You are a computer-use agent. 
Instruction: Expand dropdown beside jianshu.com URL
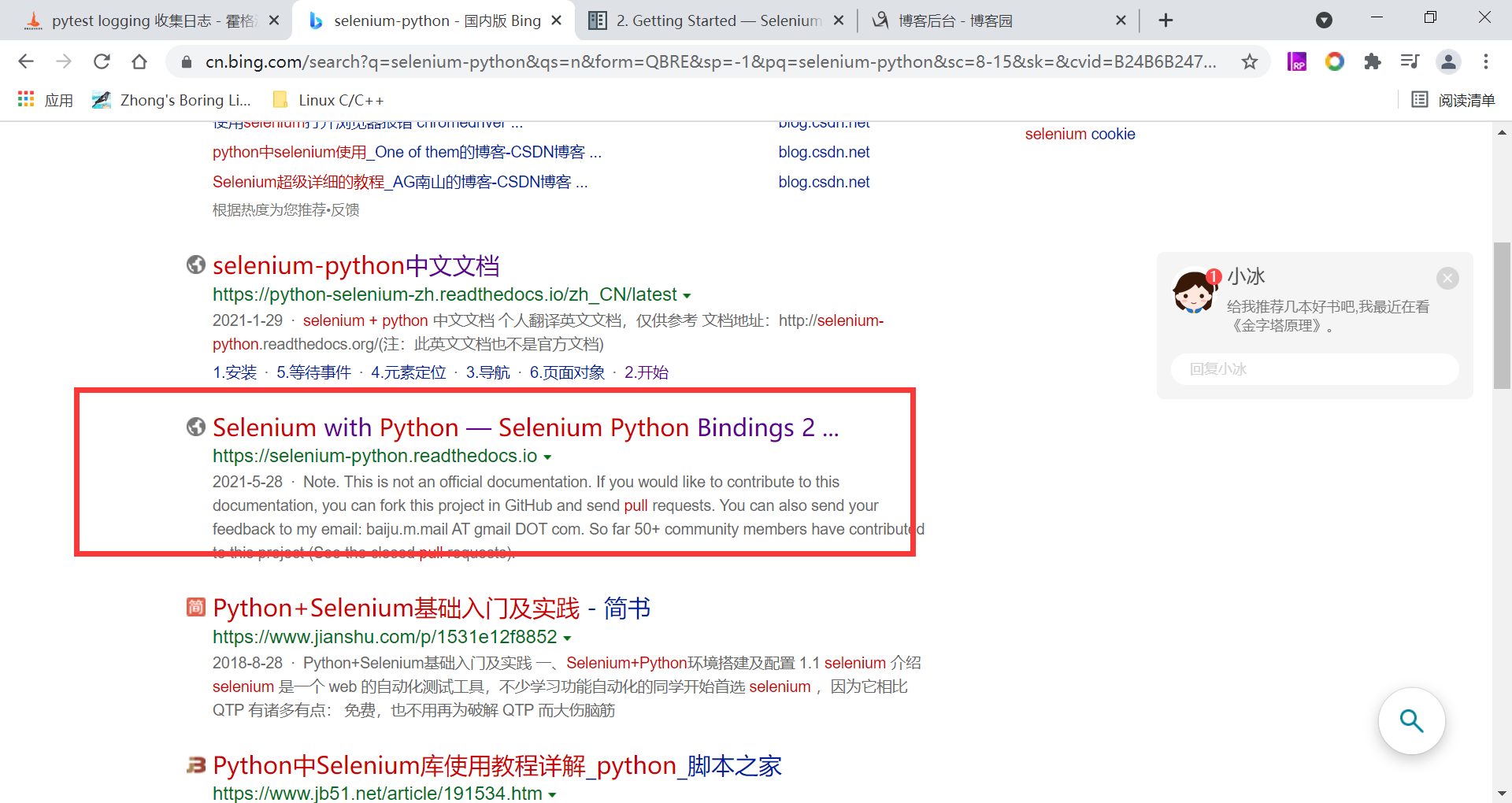[567, 638]
